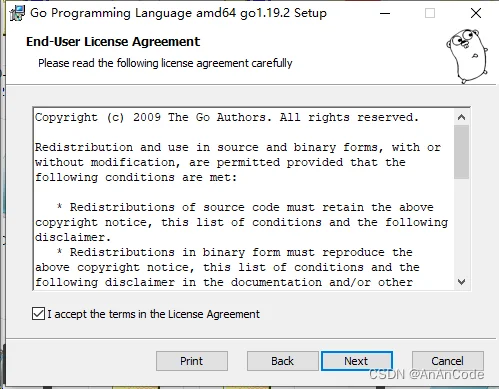
Task: Click the 'Redistributions in binary form' license line
Action: coord(235,252)
